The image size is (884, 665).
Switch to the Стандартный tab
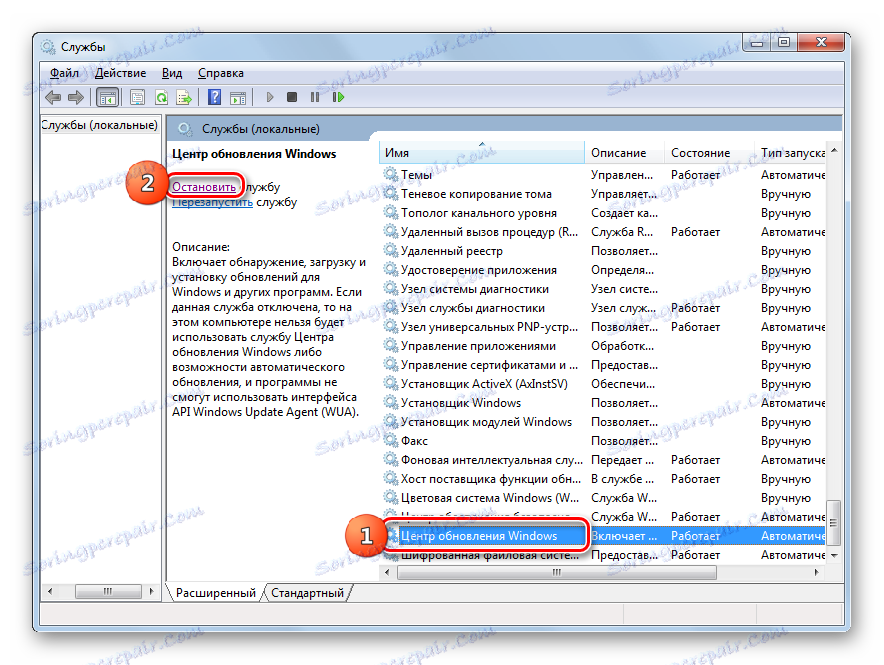click(x=307, y=593)
